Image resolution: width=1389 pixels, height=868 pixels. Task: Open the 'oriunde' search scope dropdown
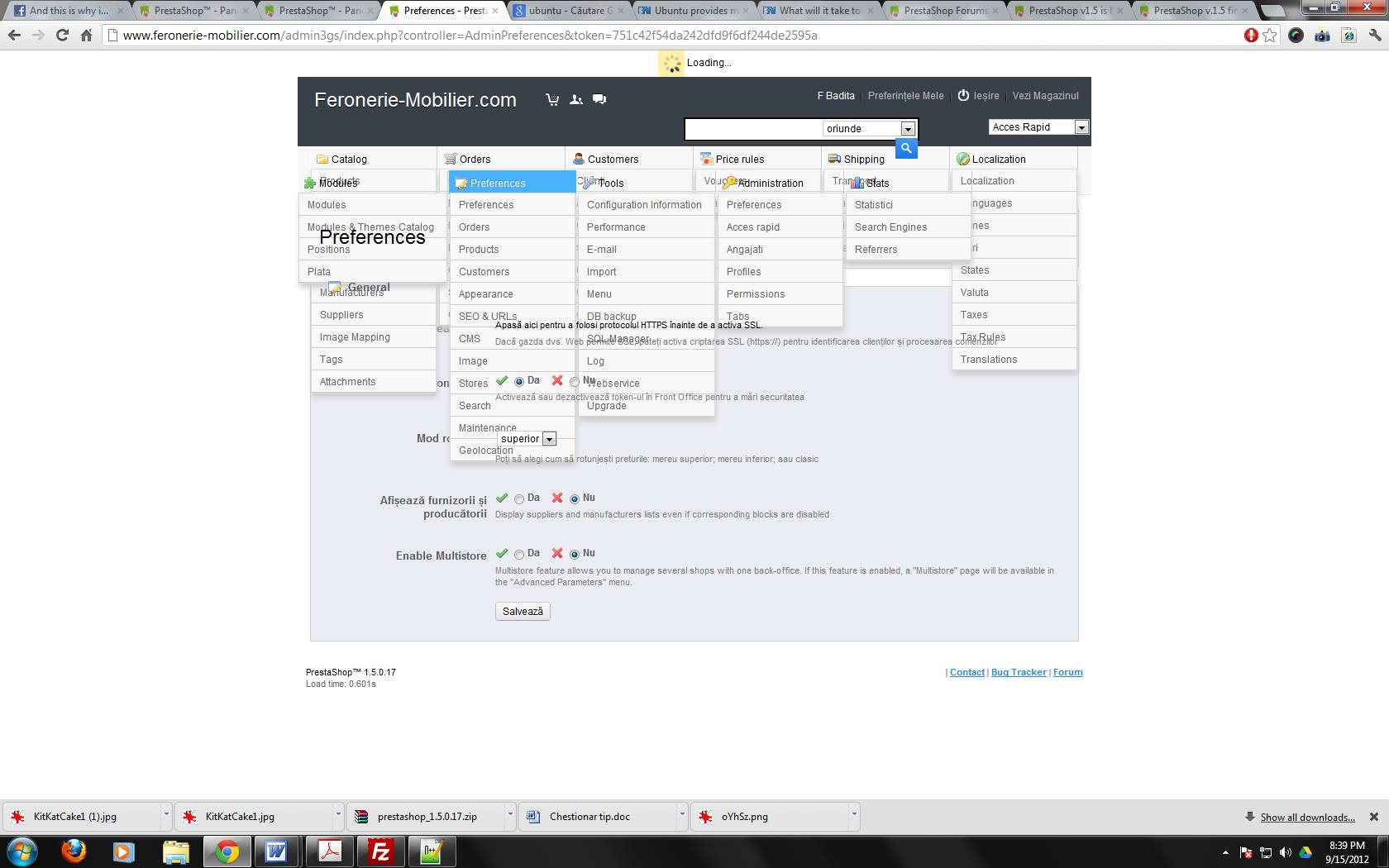[x=869, y=129]
